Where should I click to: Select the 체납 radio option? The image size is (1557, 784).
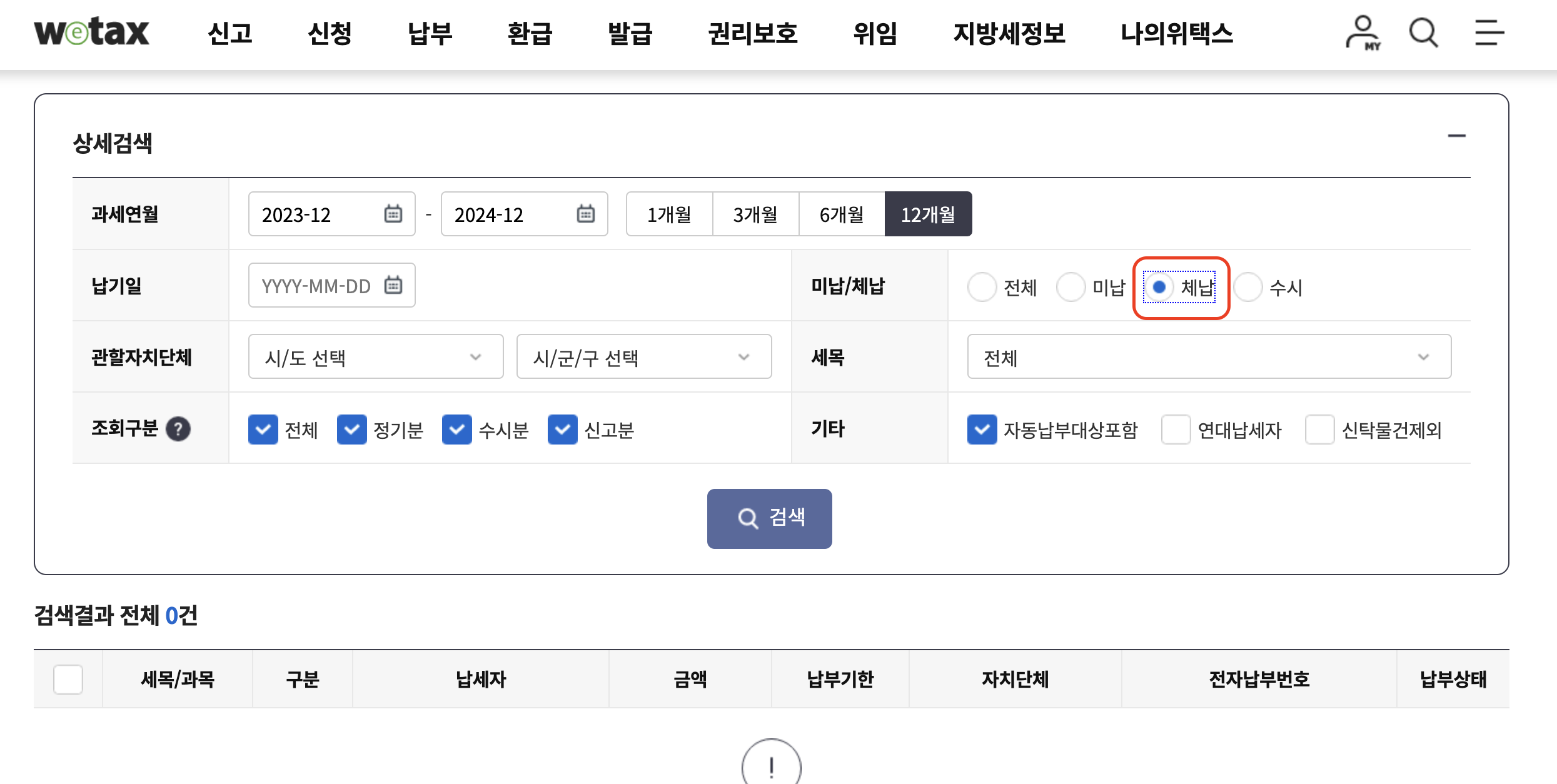(x=1159, y=287)
